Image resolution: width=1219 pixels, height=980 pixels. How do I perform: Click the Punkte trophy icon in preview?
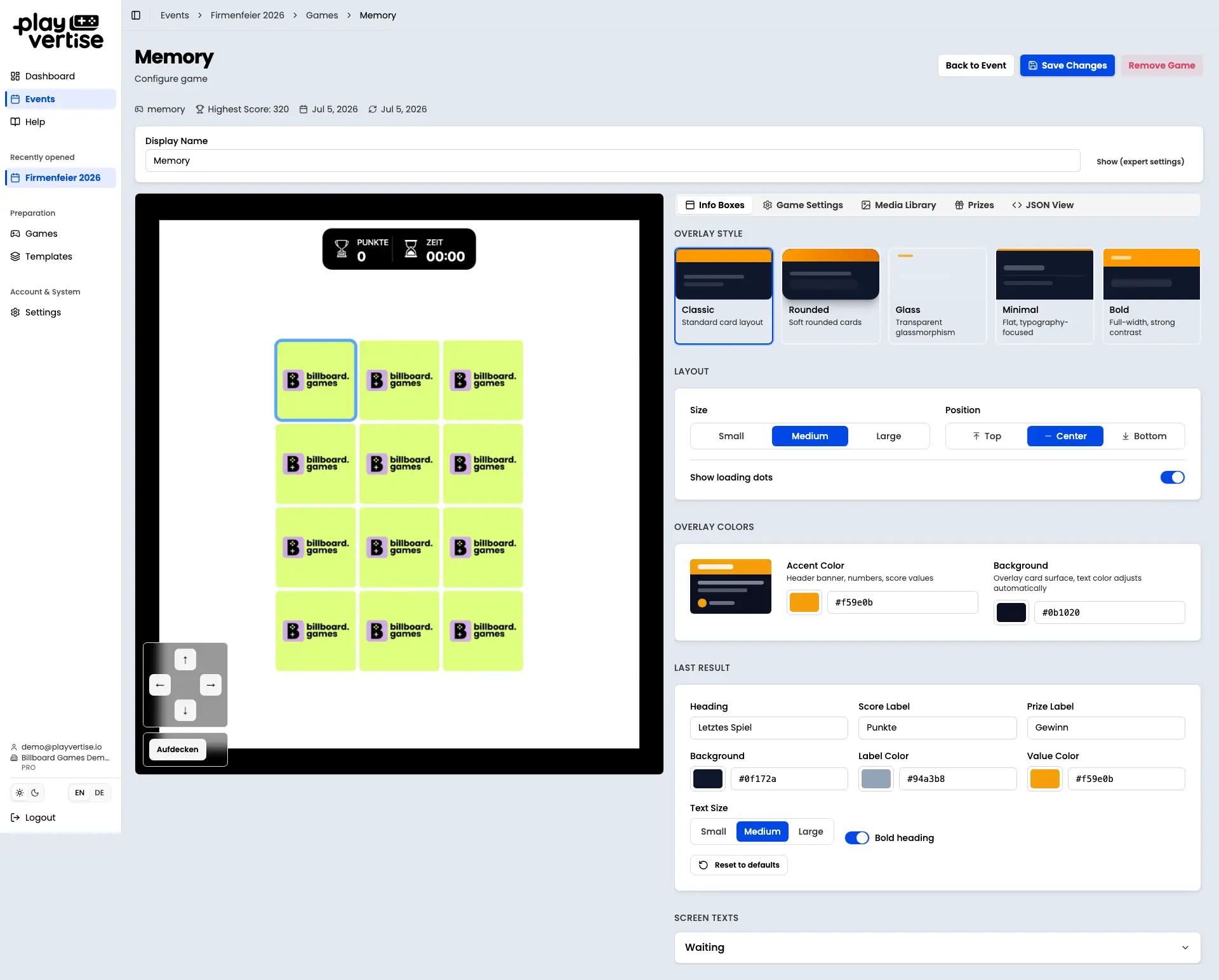[342, 249]
